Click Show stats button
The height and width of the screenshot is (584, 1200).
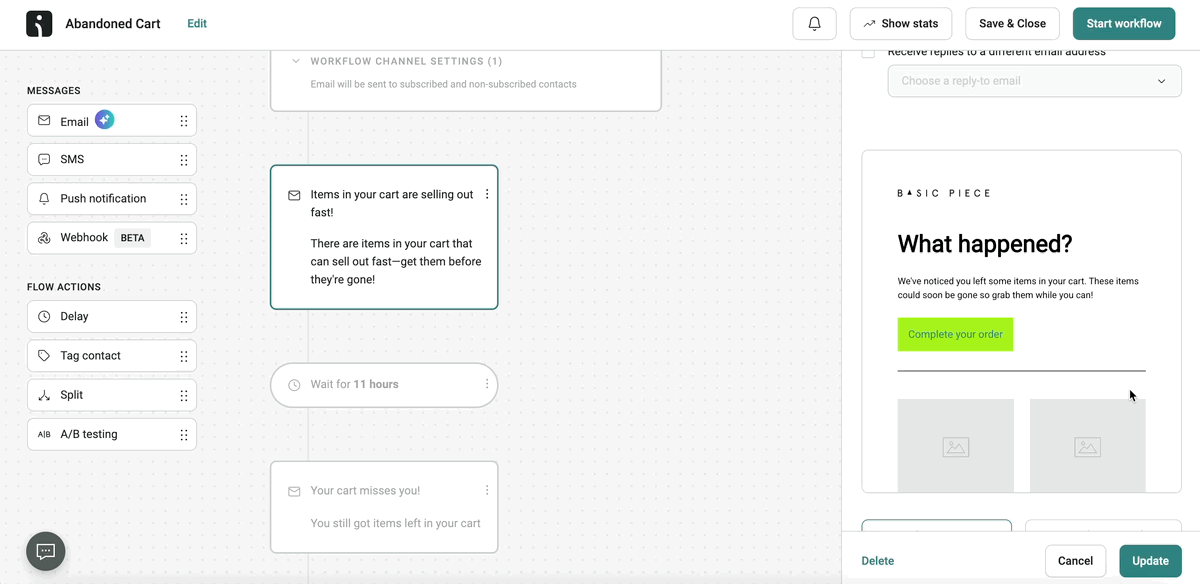click(900, 24)
